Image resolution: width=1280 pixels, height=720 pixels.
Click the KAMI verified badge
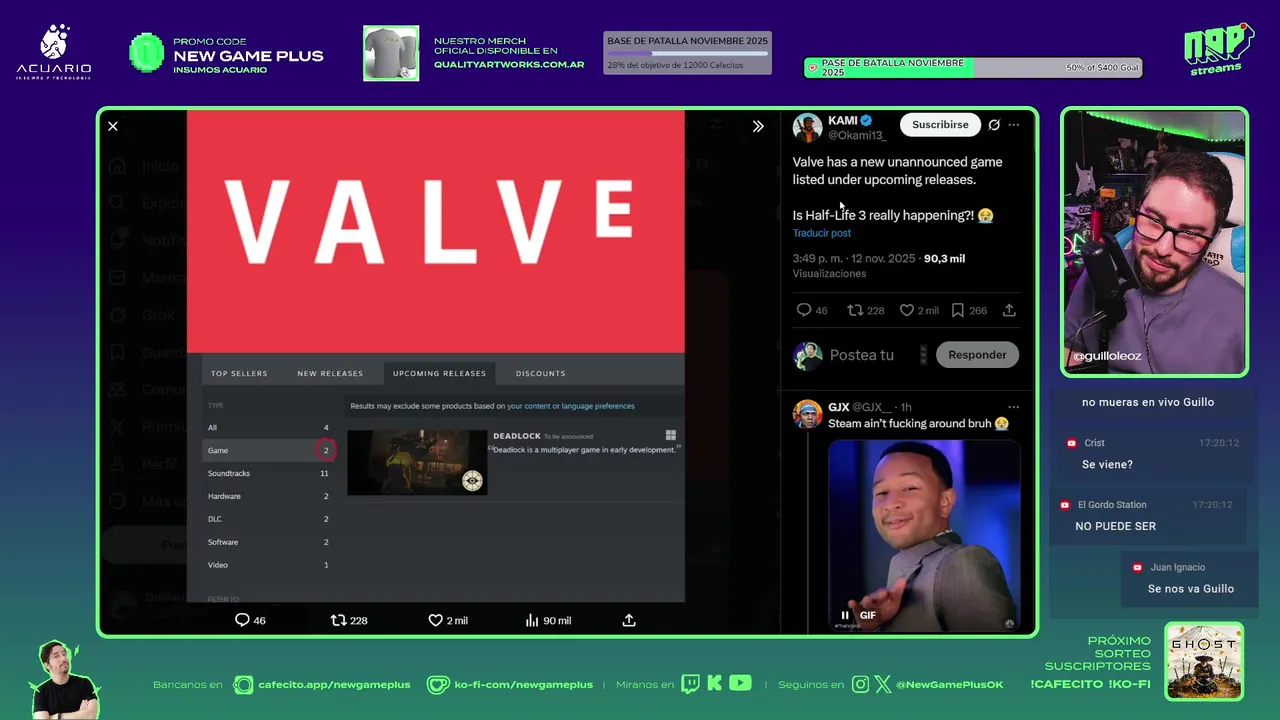[866, 120]
